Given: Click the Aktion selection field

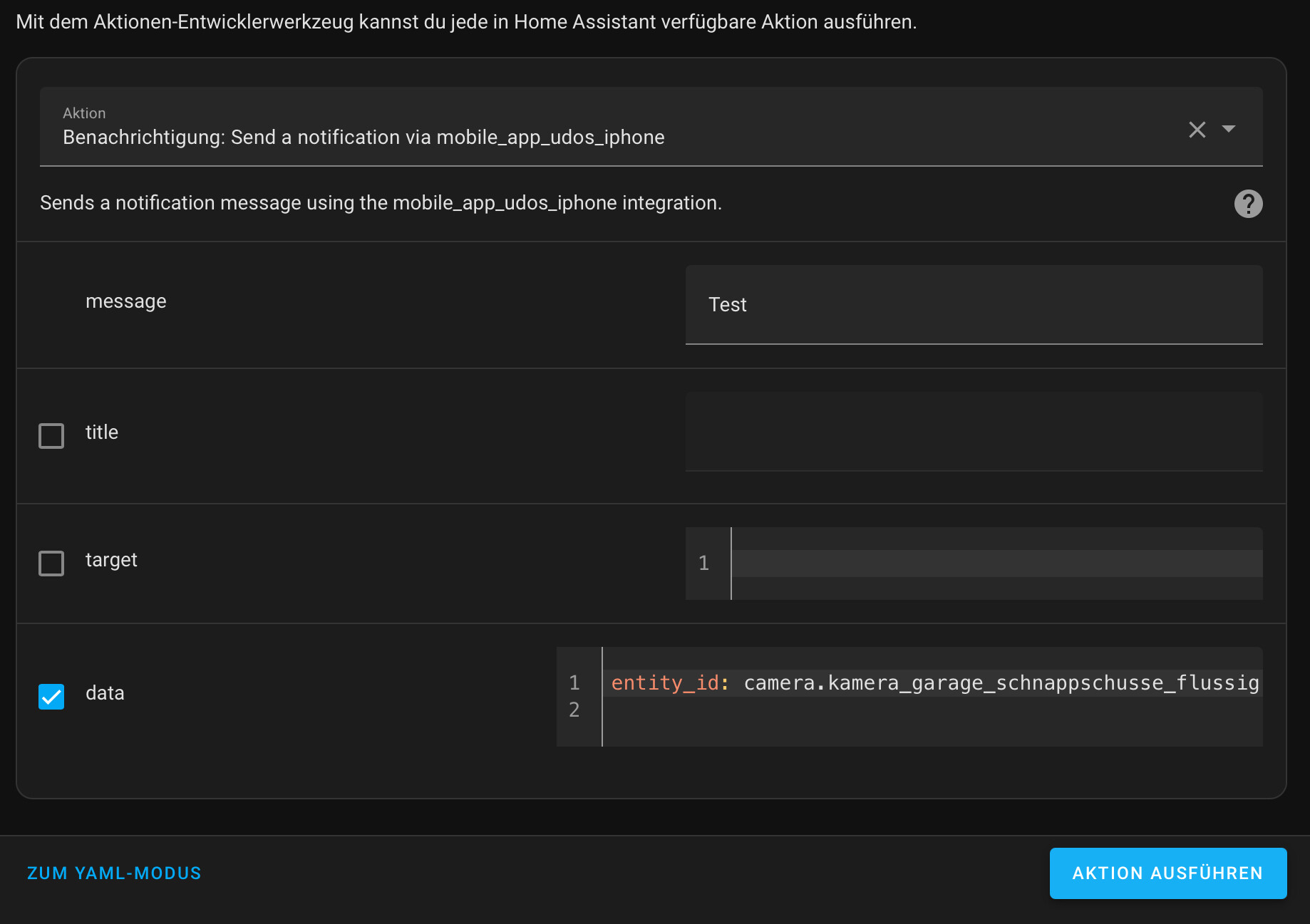Looking at the screenshot, I should [x=651, y=127].
